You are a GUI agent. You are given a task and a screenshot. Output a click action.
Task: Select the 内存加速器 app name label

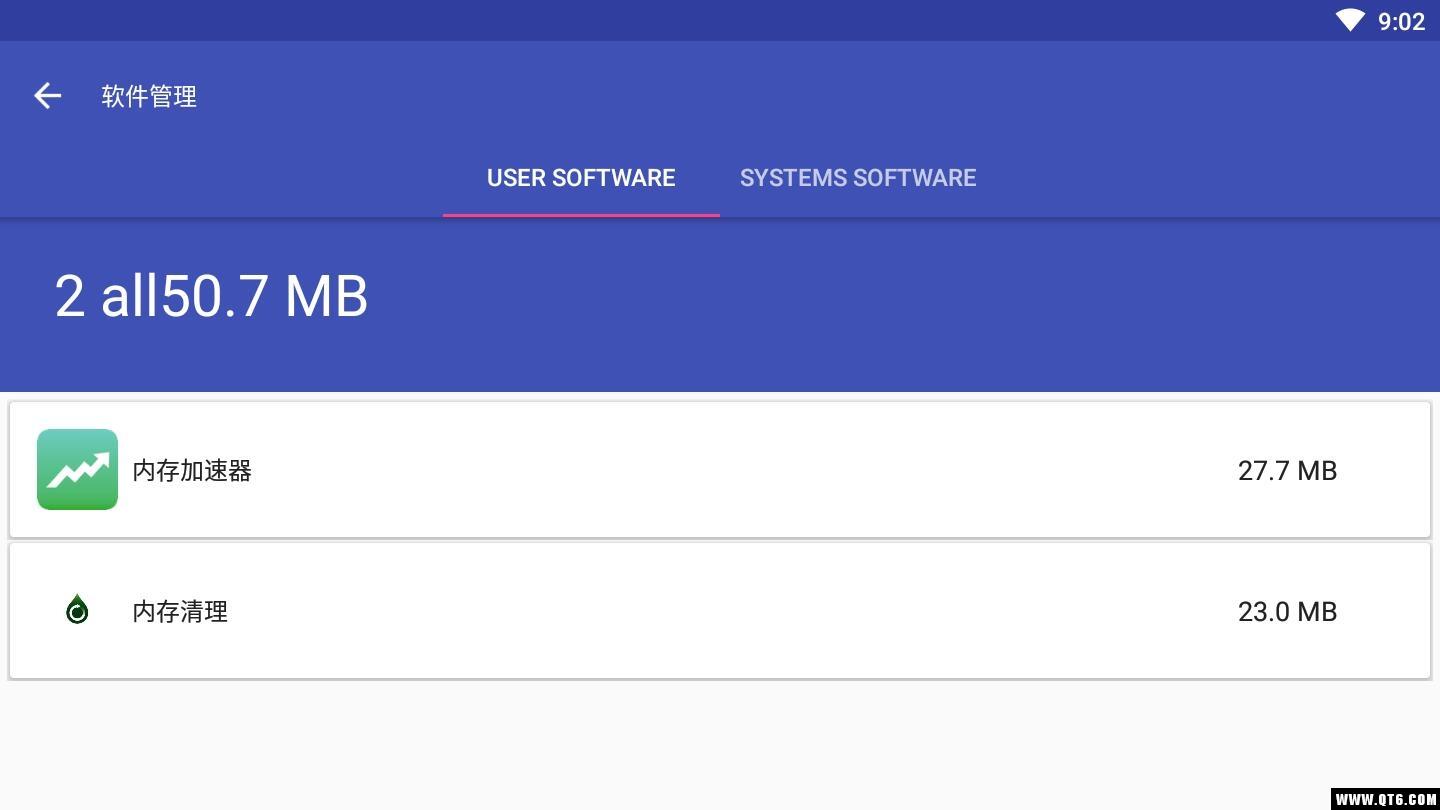(x=192, y=471)
